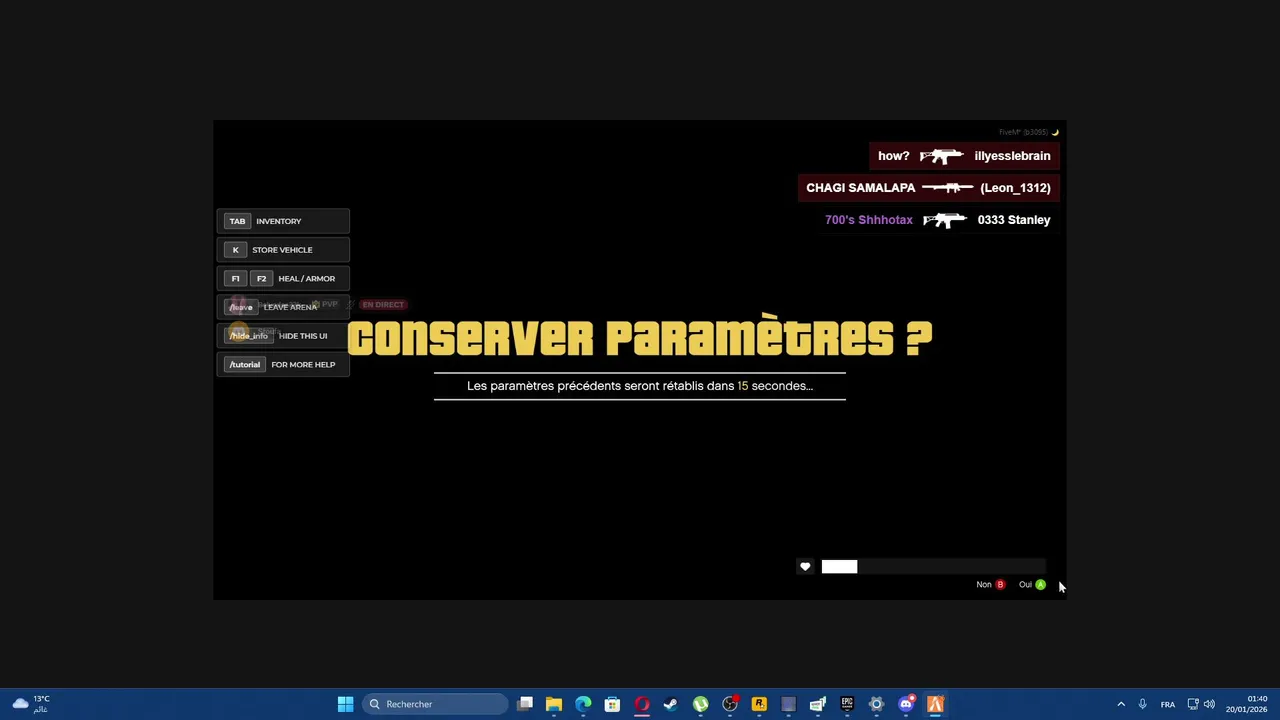
Task: Open Rockstar Games Launcher in taskbar
Action: point(759,704)
